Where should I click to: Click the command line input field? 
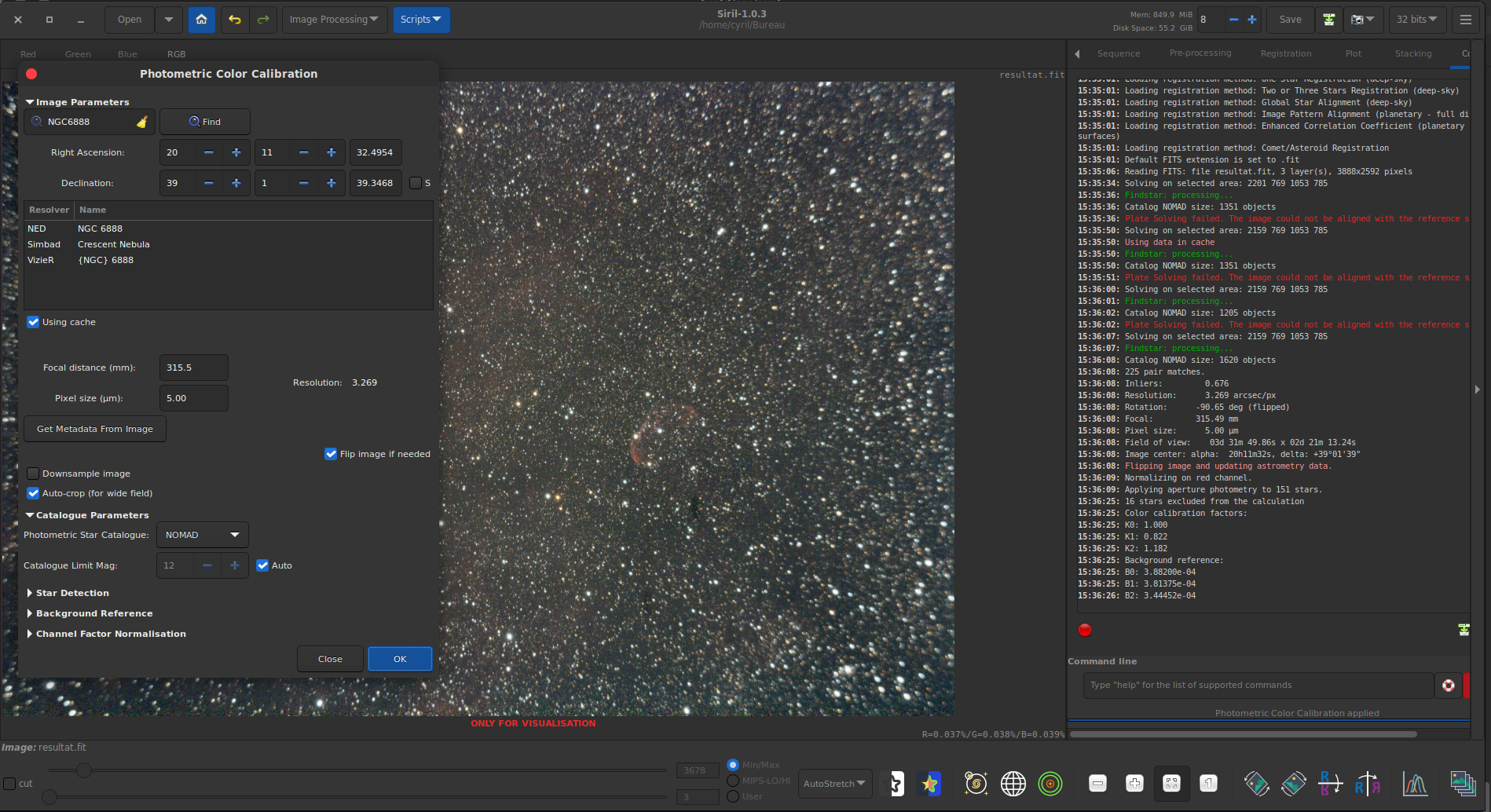click(1257, 685)
